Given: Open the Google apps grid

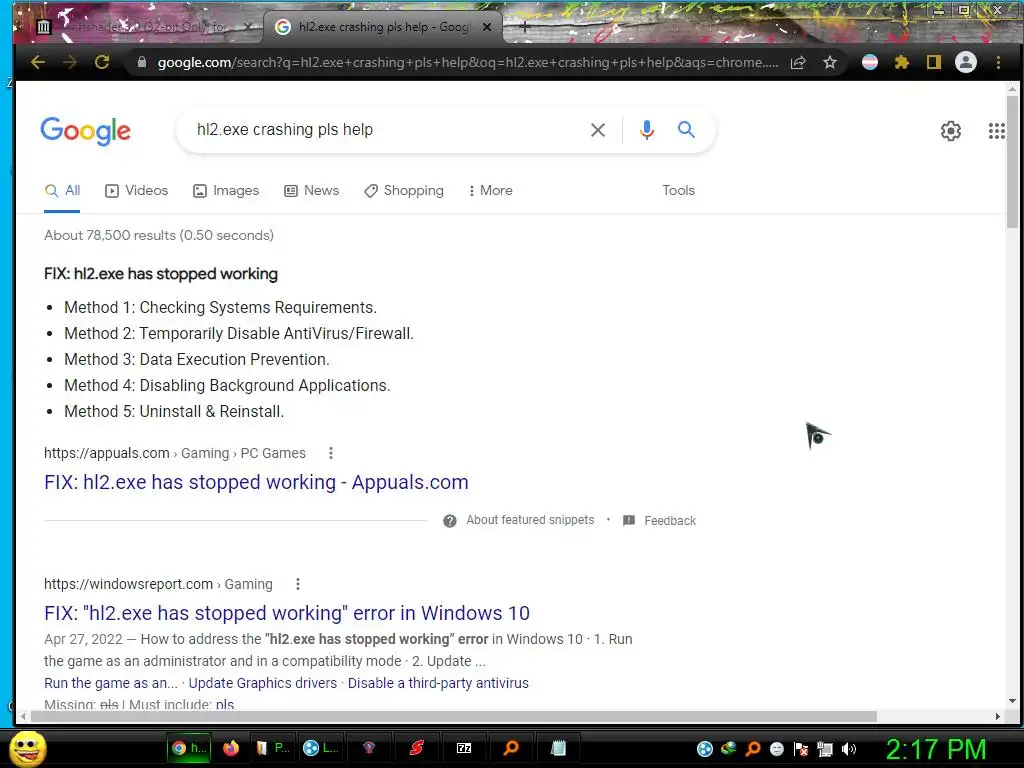Looking at the screenshot, I should click(x=997, y=131).
